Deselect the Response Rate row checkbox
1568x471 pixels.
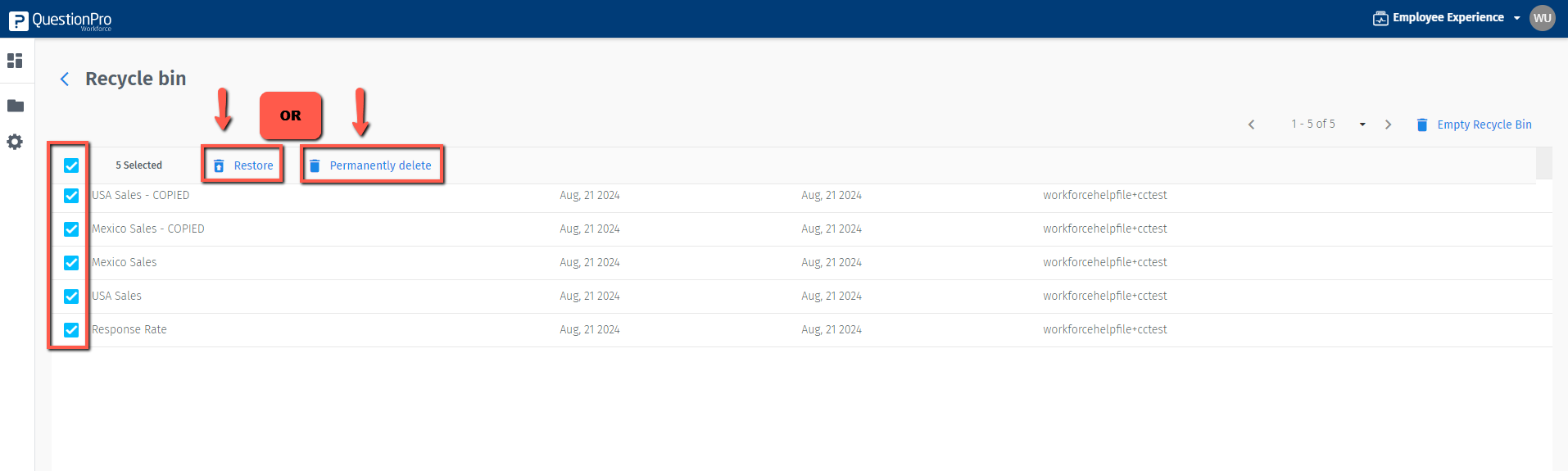click(x=71, y=330)
